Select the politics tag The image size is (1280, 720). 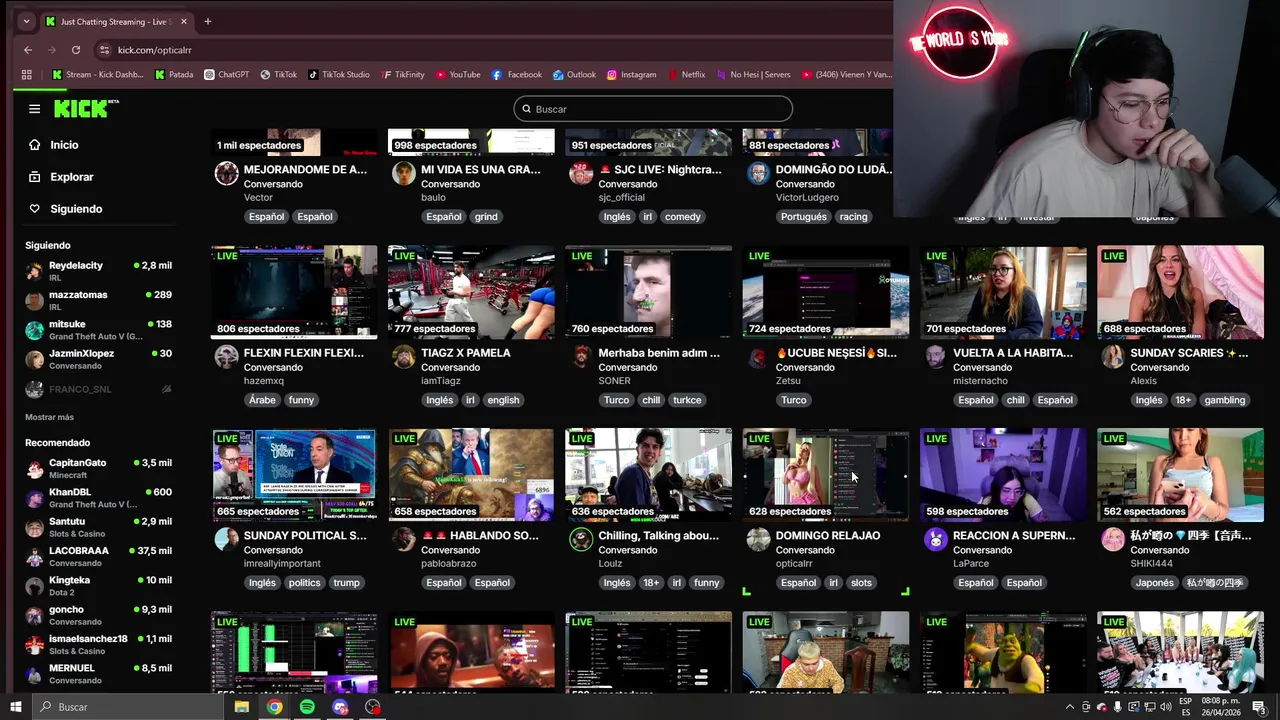[304, 583]
